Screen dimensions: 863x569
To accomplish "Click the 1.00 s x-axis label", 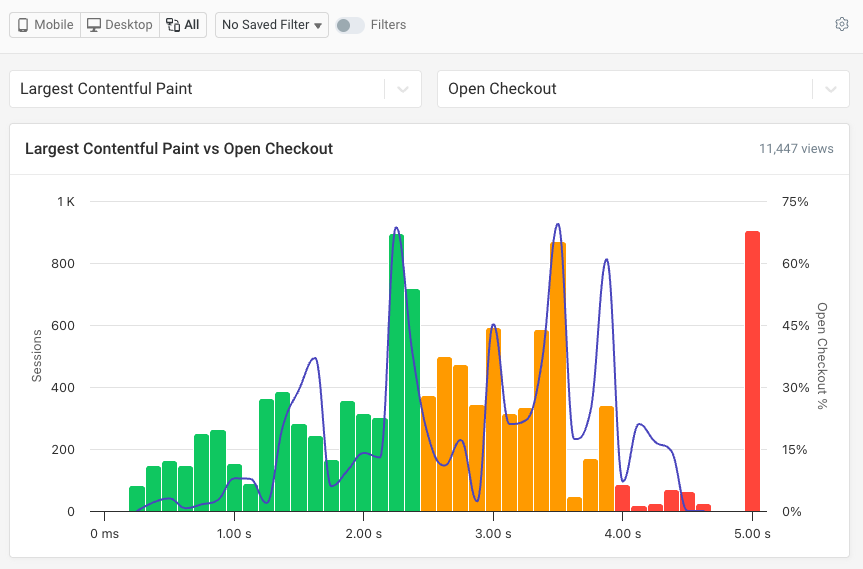I will pos(234,534).
